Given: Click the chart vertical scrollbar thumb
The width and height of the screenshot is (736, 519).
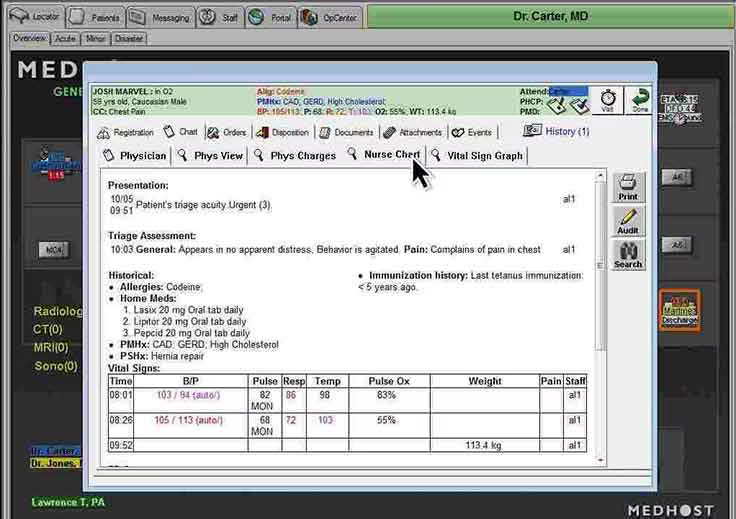Looking at the screenshot, I should pos(600,266).
